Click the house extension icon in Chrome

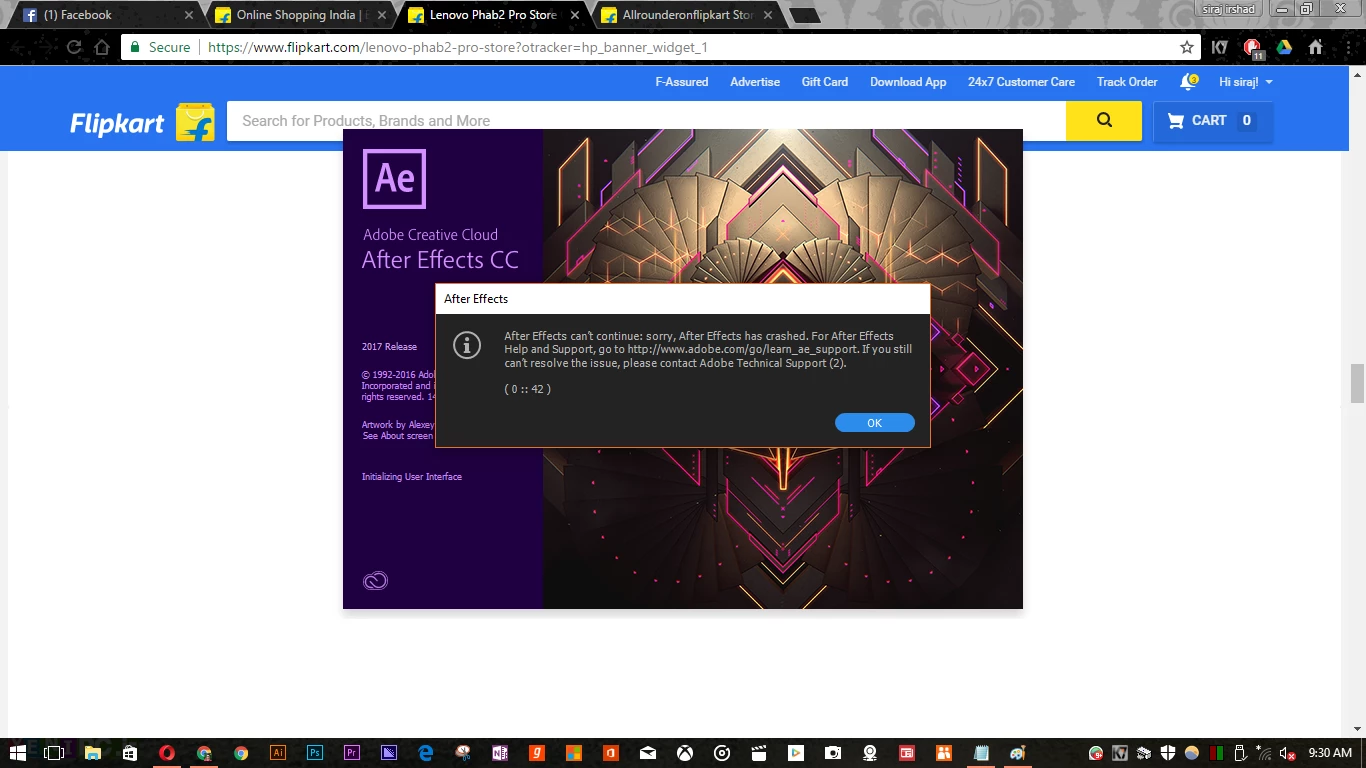click(1316, 47)
